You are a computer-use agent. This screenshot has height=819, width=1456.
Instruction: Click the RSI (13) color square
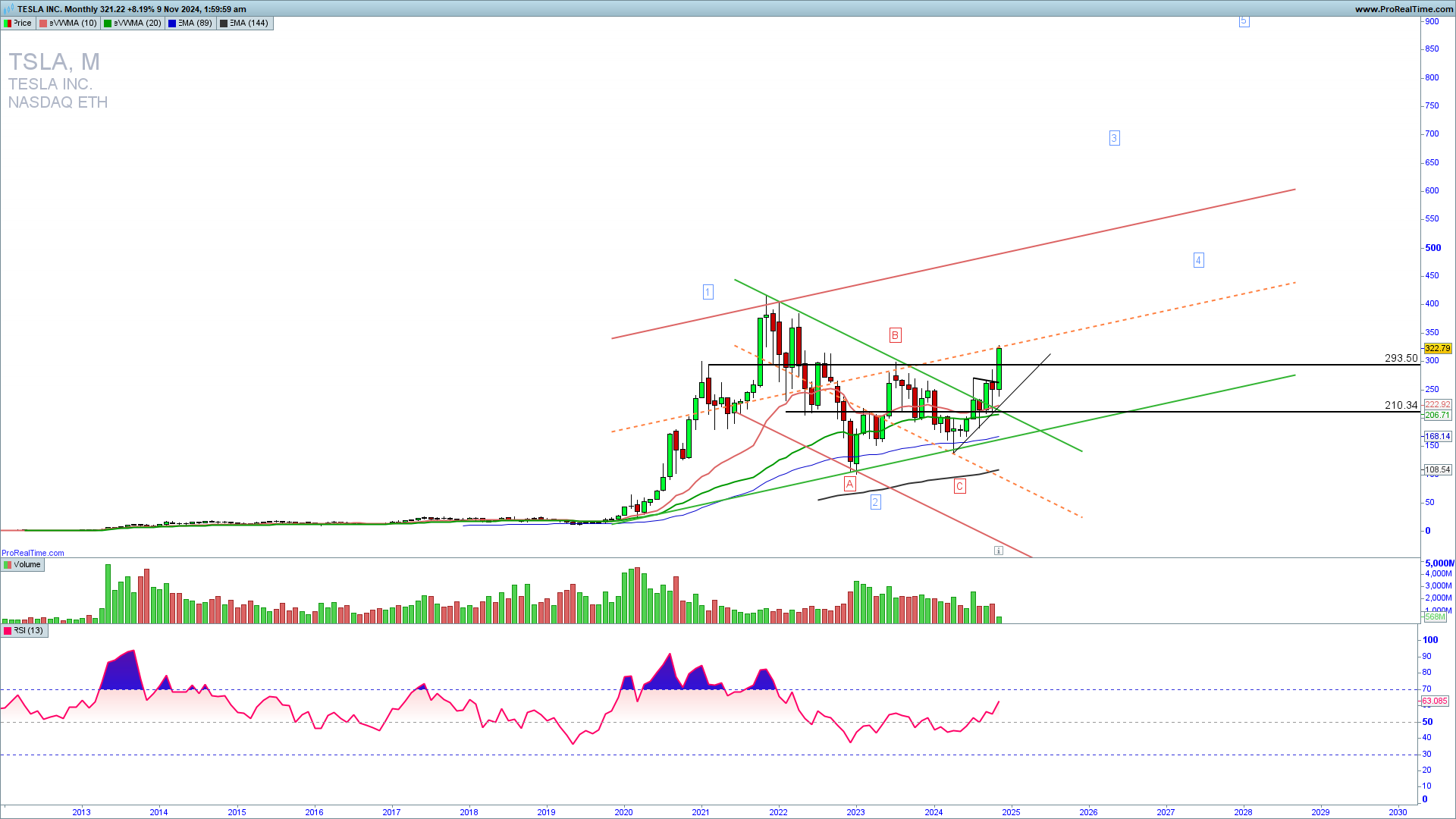pos(8,630)
